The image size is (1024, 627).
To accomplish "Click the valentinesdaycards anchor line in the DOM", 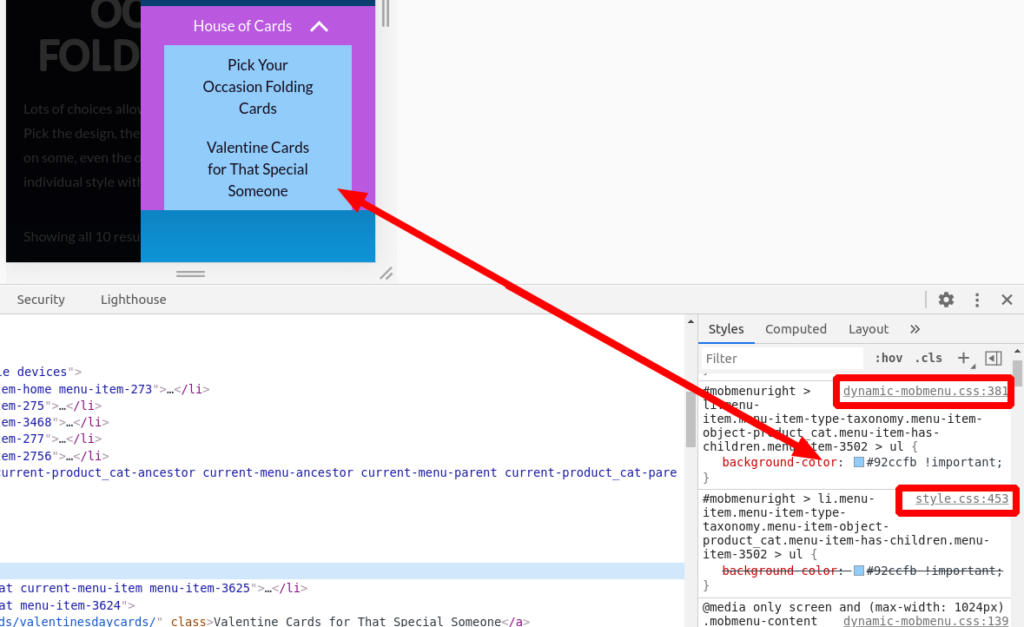I will tap(265, 621).
